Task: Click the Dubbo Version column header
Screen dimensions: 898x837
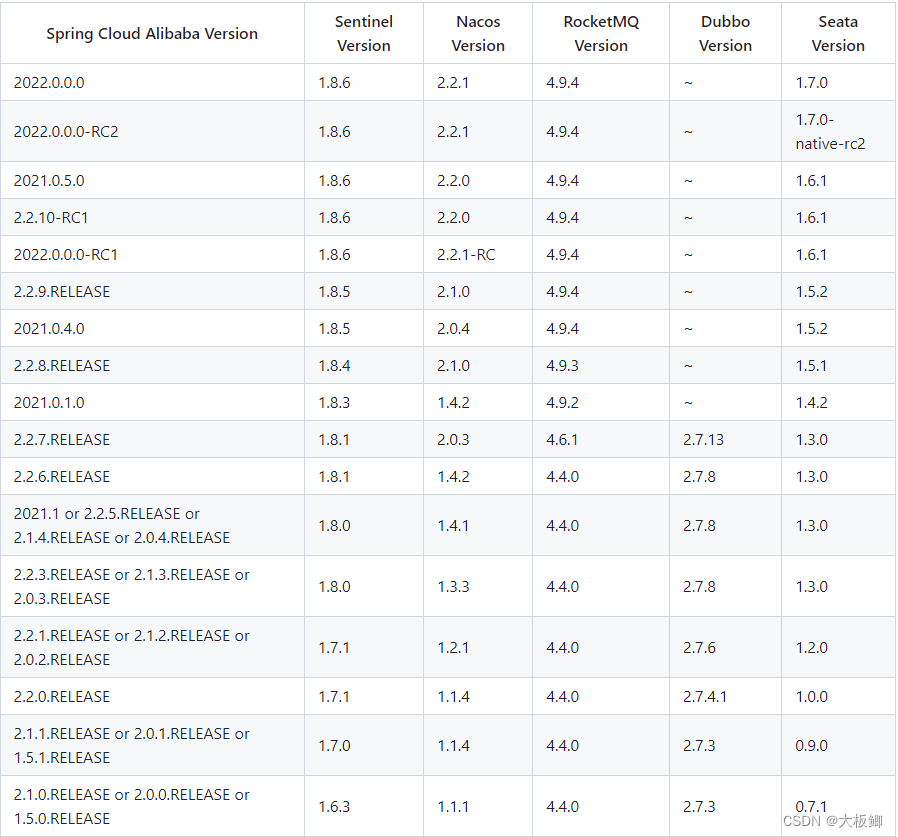Action: [x=725, y=34]
